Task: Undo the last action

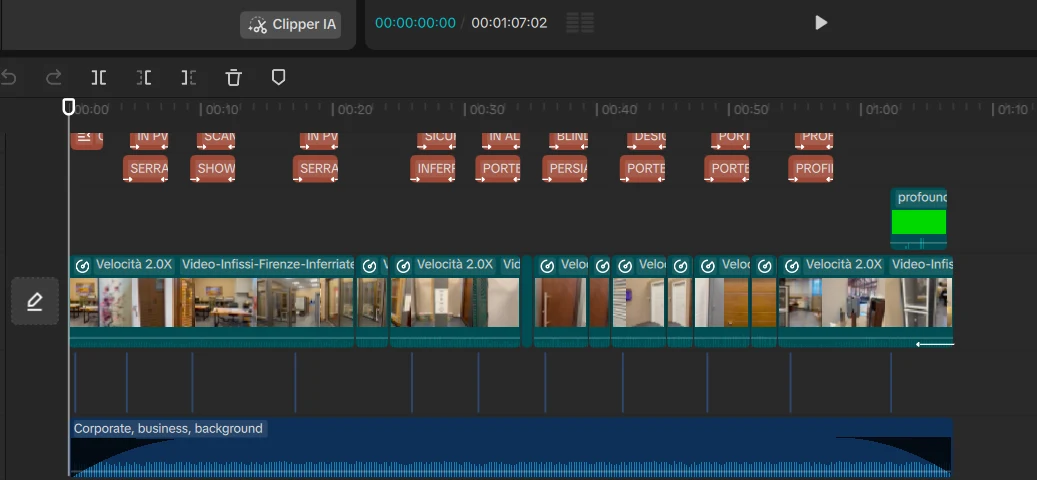Action: tap(9, 78)
